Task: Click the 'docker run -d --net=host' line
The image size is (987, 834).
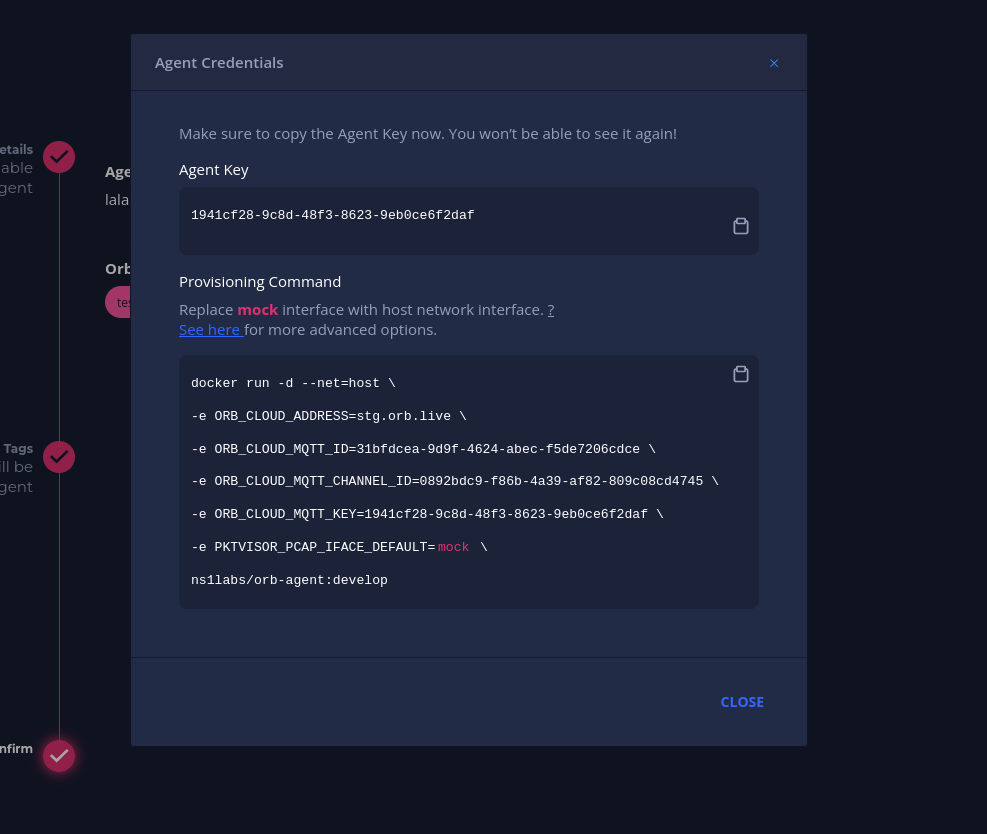Action: coord(293,383)
